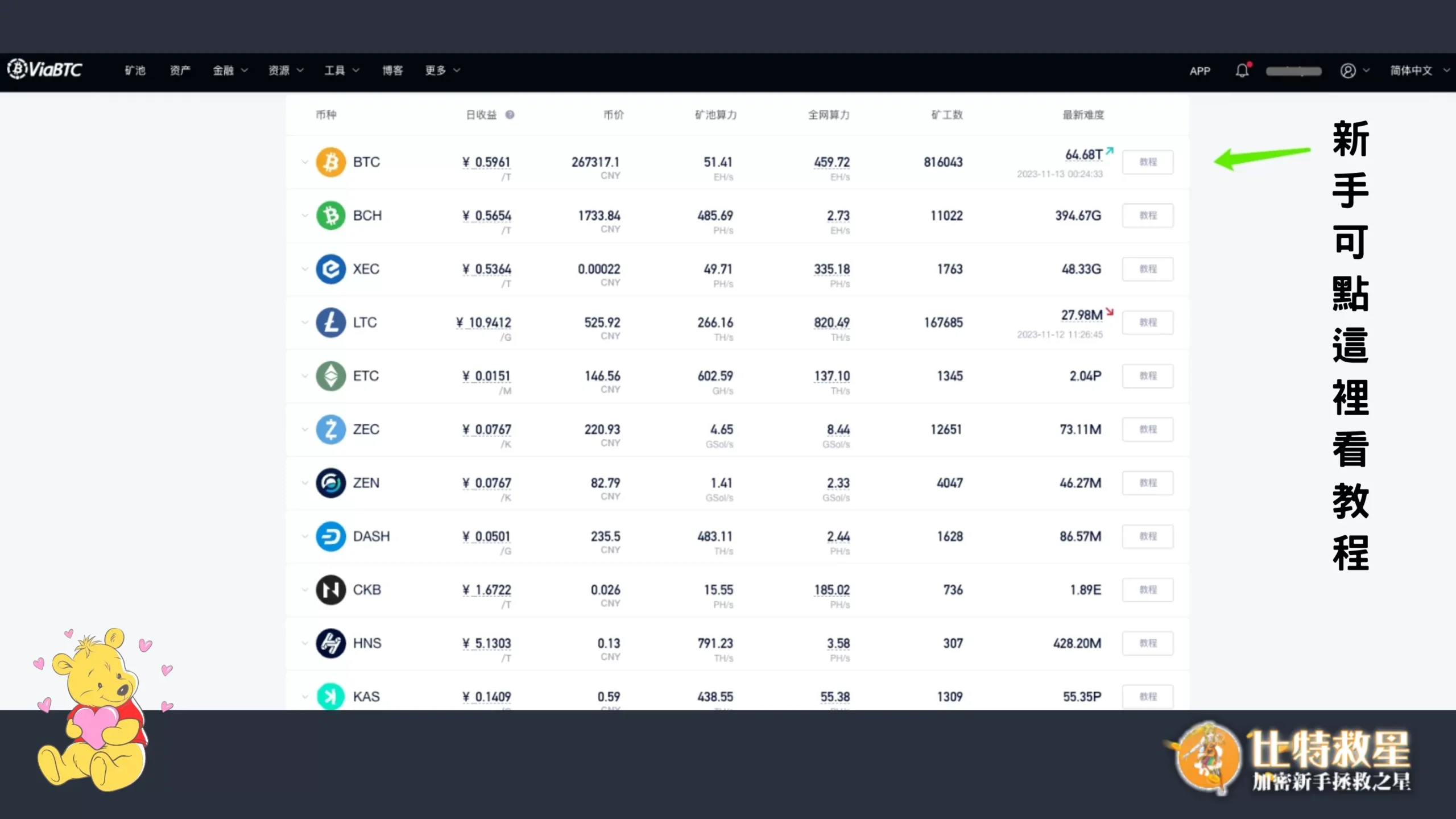Open the notification bell
The width and height of the screenshot is (1456, 819).
pos(1243,71)
